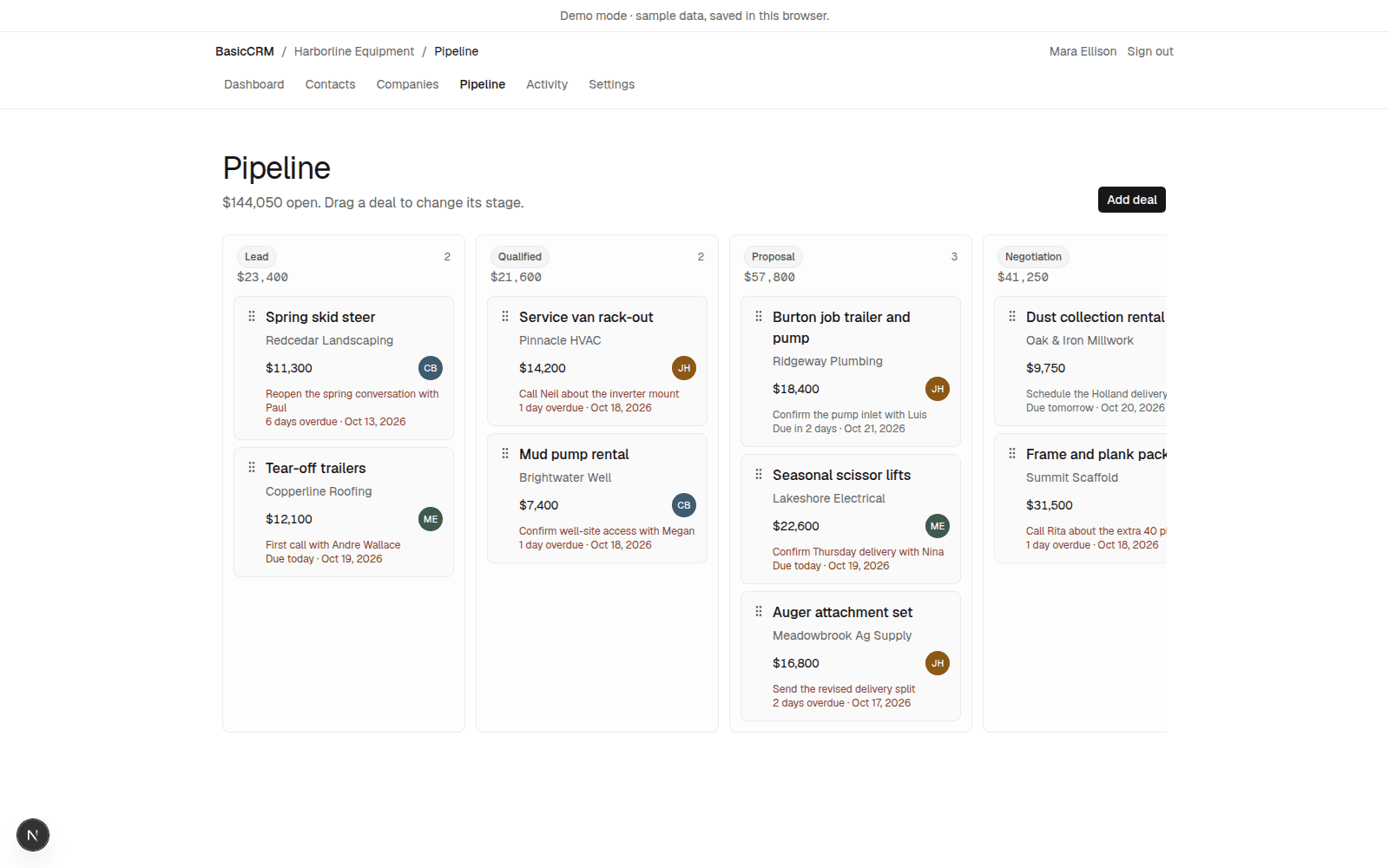The width and height of the screenshot is (1389, 868).
Task: Open the Spring skid steer deal
Action: pos(320,317)
